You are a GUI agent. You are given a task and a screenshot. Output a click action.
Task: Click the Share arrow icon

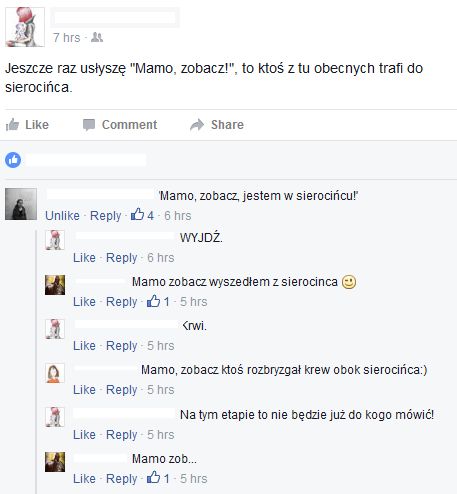(x=197, y=125)
